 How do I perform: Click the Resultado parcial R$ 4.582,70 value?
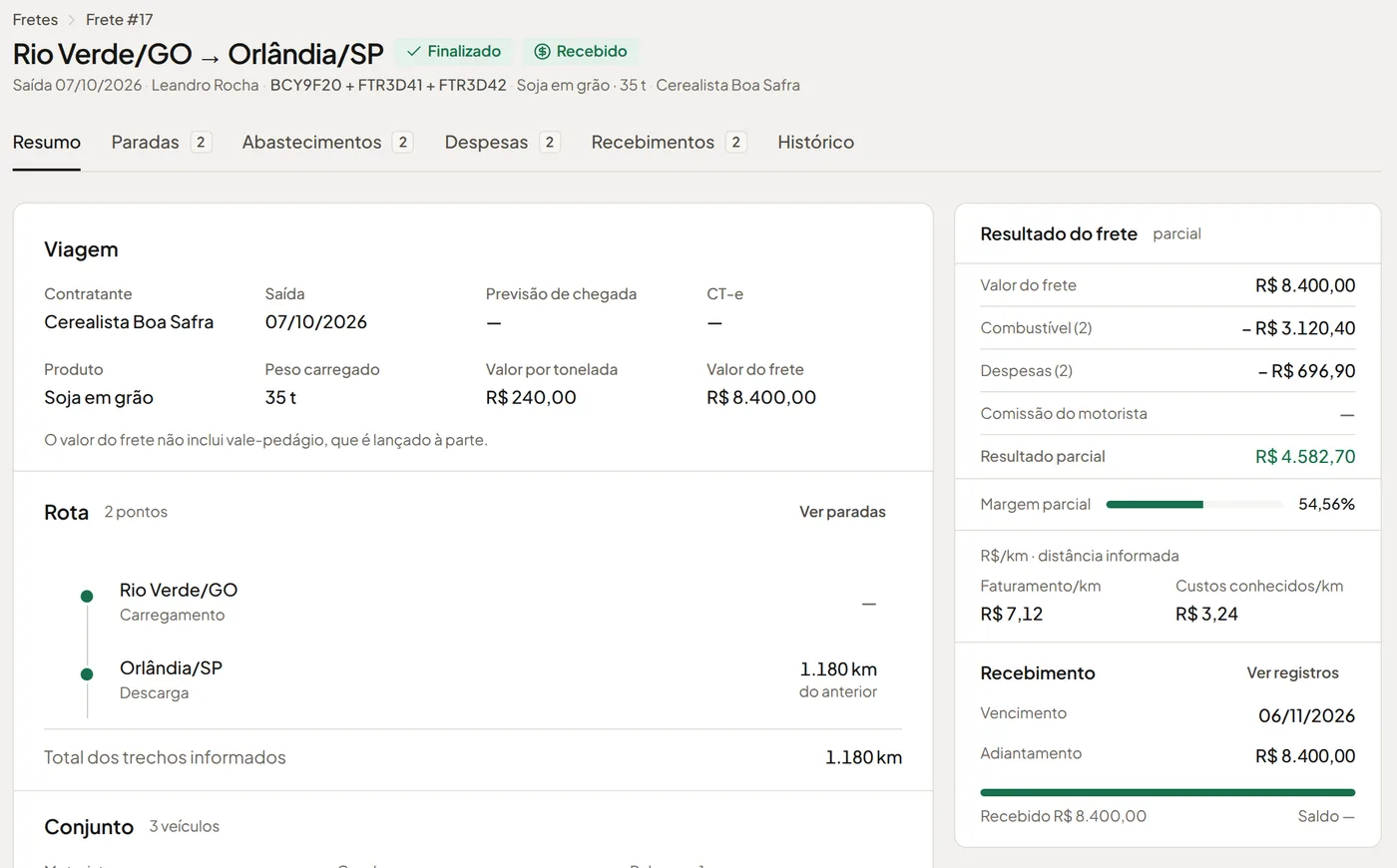(1305, 457)
